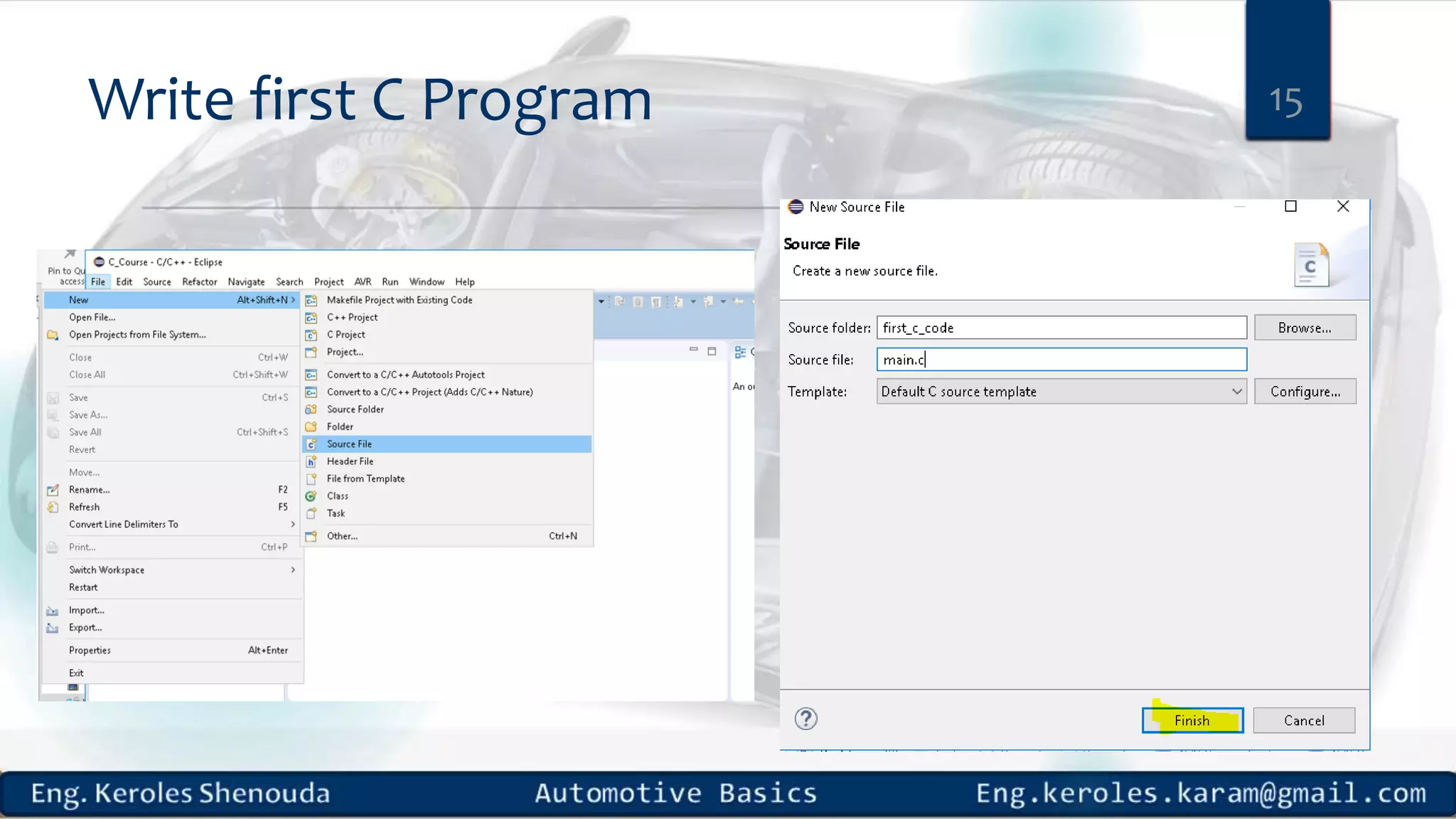1456x819 pixels.
Task: Select Open File... menu entry
Action: pyautogui.click(x=172, y=317)
